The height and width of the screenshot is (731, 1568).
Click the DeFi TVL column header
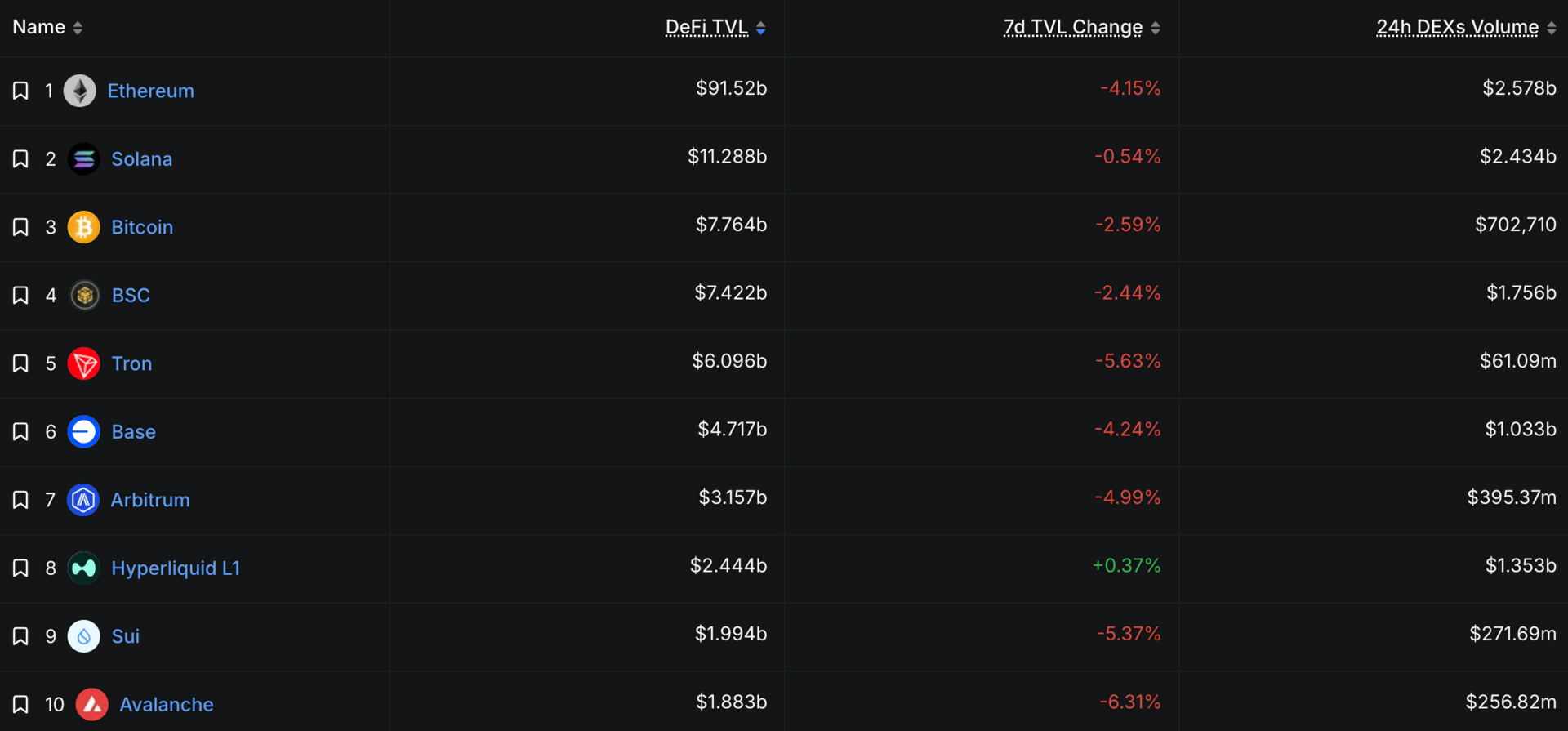(706, 28)
